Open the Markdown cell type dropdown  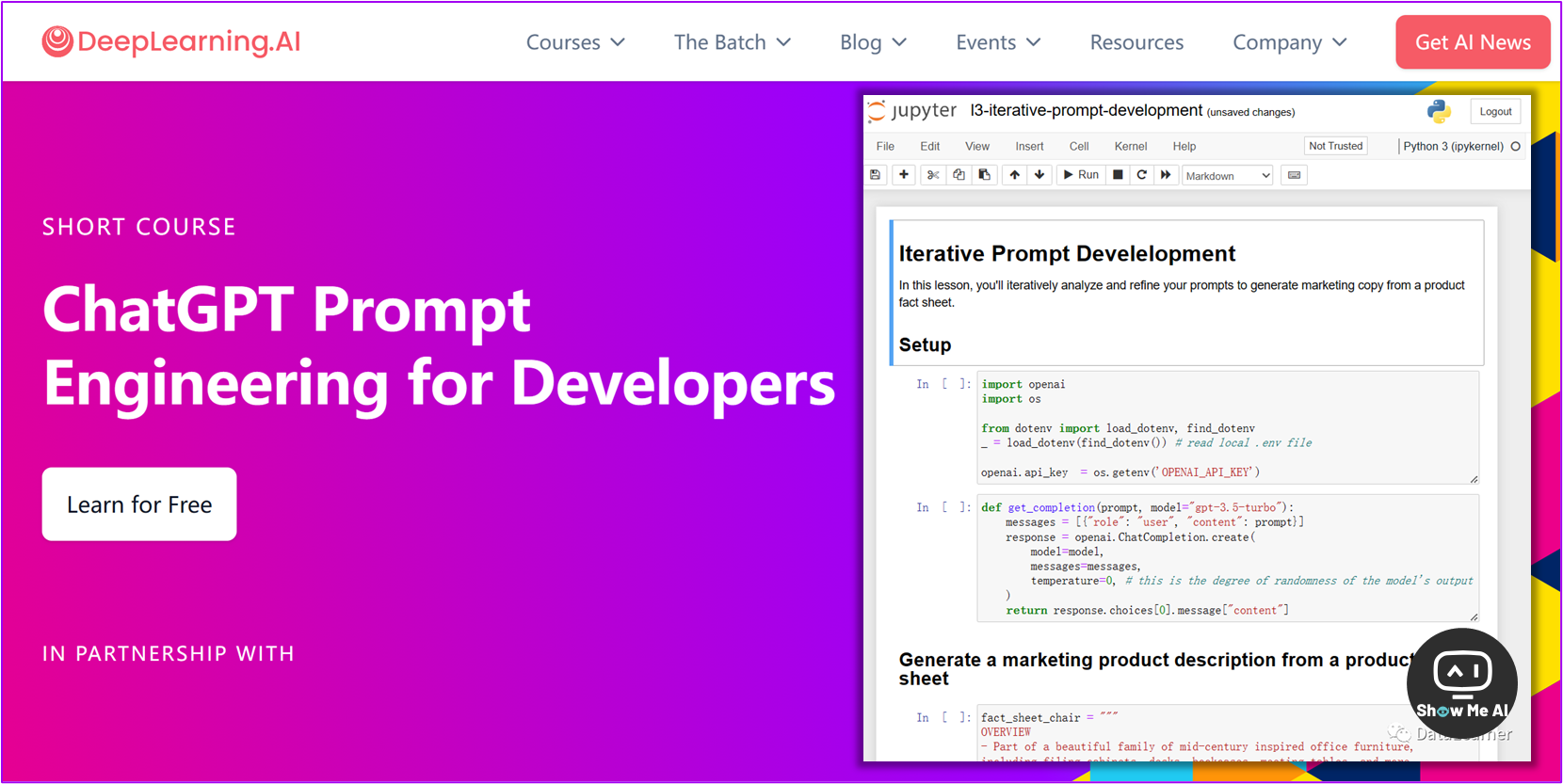click(x=1228, y=176)
